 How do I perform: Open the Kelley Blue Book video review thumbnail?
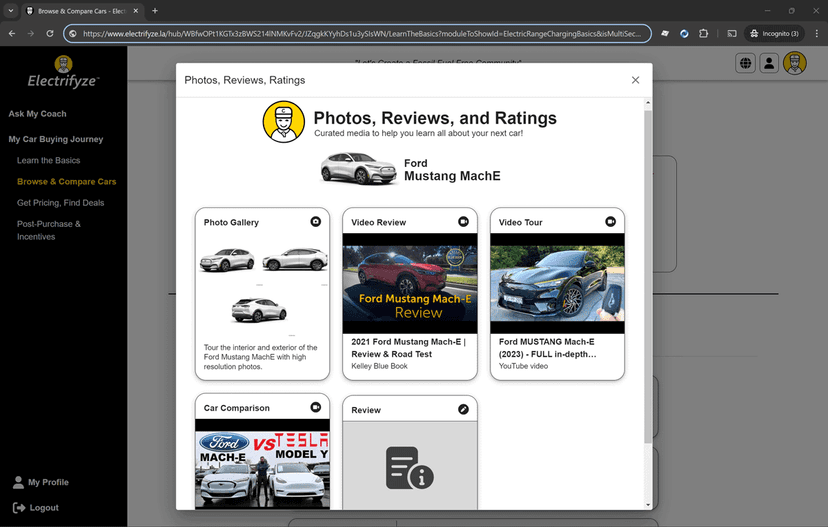[410, 283]
